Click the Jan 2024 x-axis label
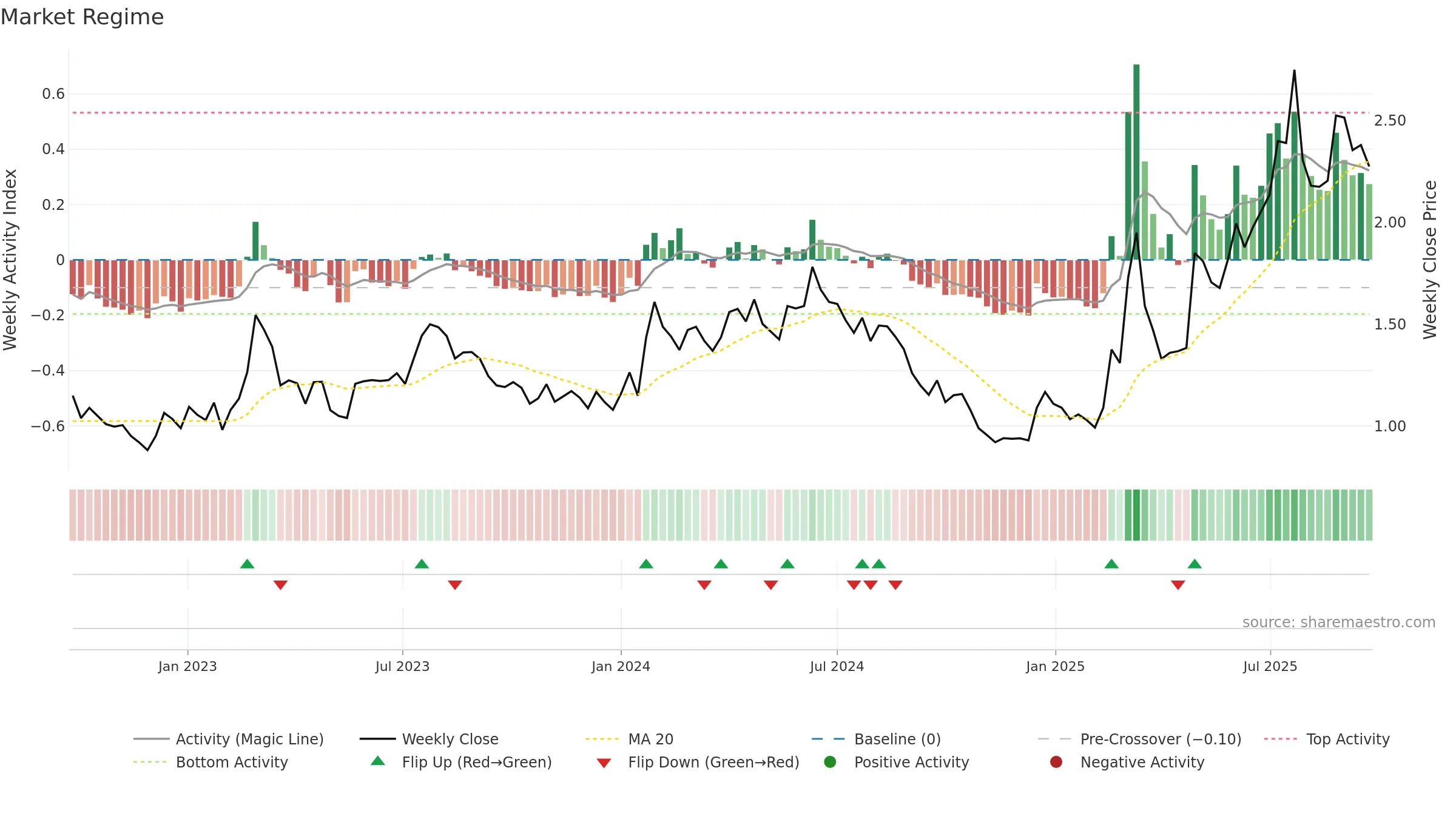Viewport: 1456px width, 819px height. click(621, 666)
